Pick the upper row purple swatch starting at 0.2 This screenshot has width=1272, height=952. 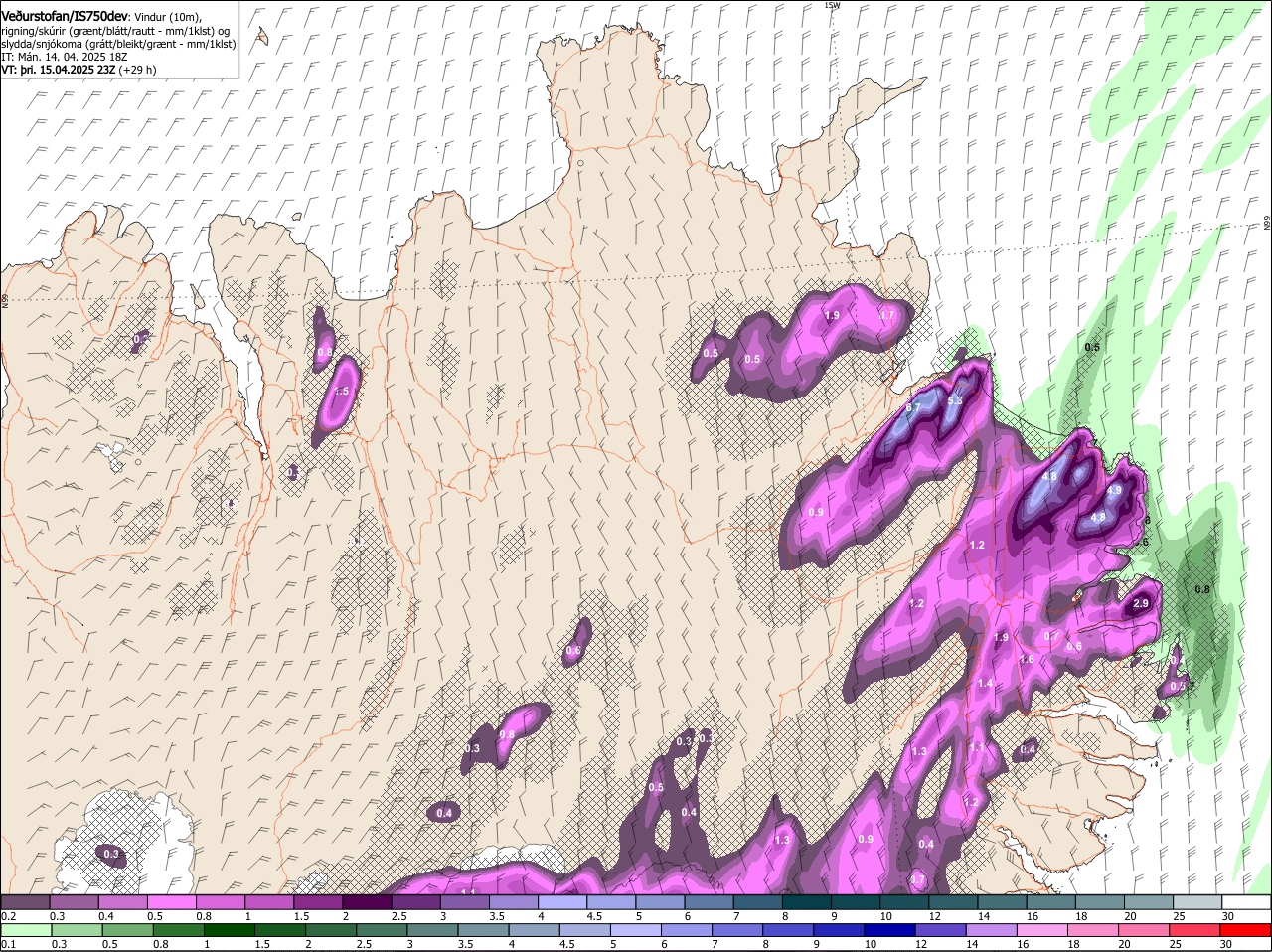tap(25, 901)
